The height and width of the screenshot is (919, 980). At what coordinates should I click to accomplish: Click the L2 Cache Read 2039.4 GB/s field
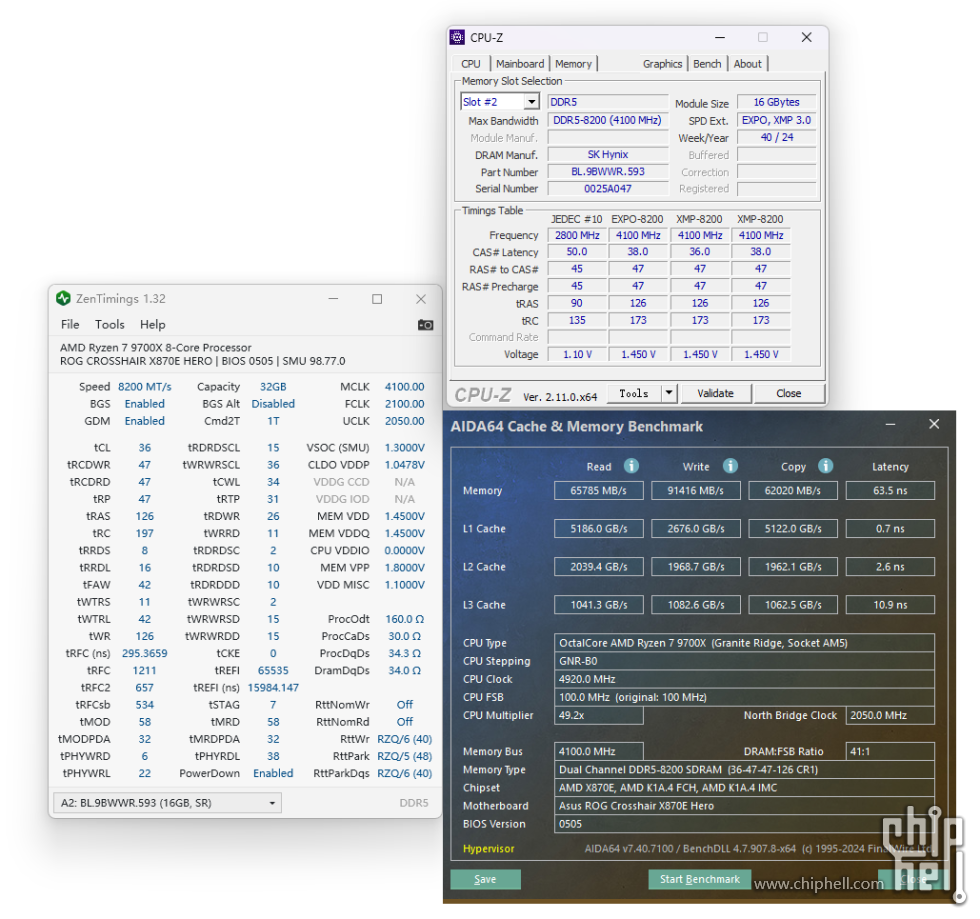[x=598, y=567]
